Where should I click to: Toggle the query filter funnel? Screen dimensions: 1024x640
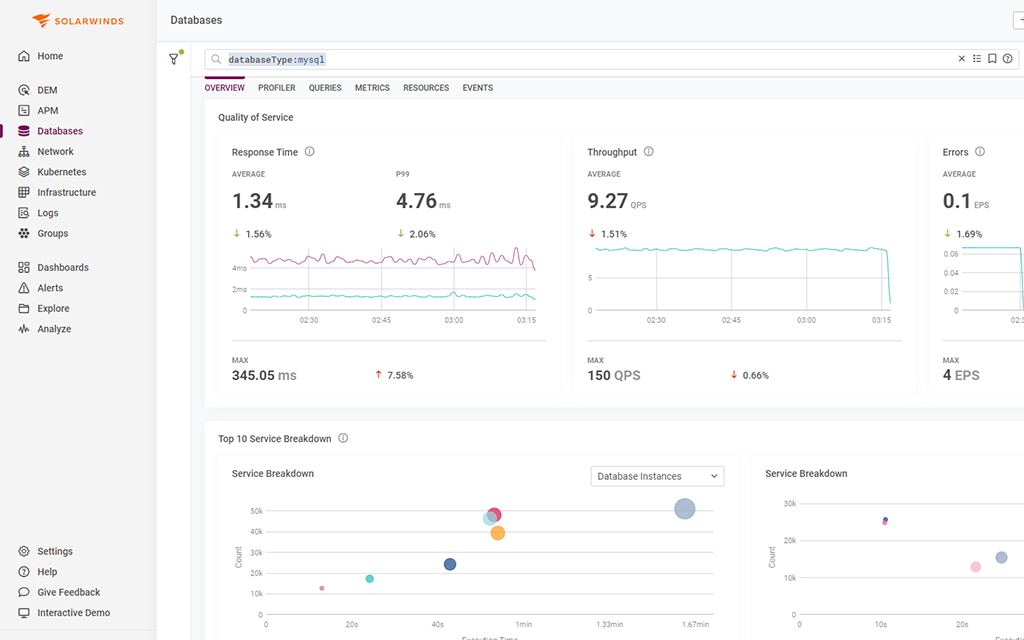(x=174, y=58)
